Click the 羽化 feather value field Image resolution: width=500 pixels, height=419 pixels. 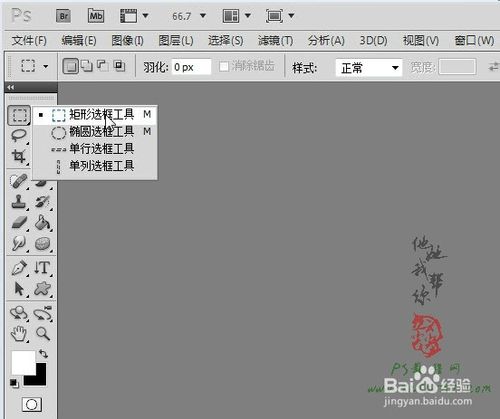(x=191, y=67)
